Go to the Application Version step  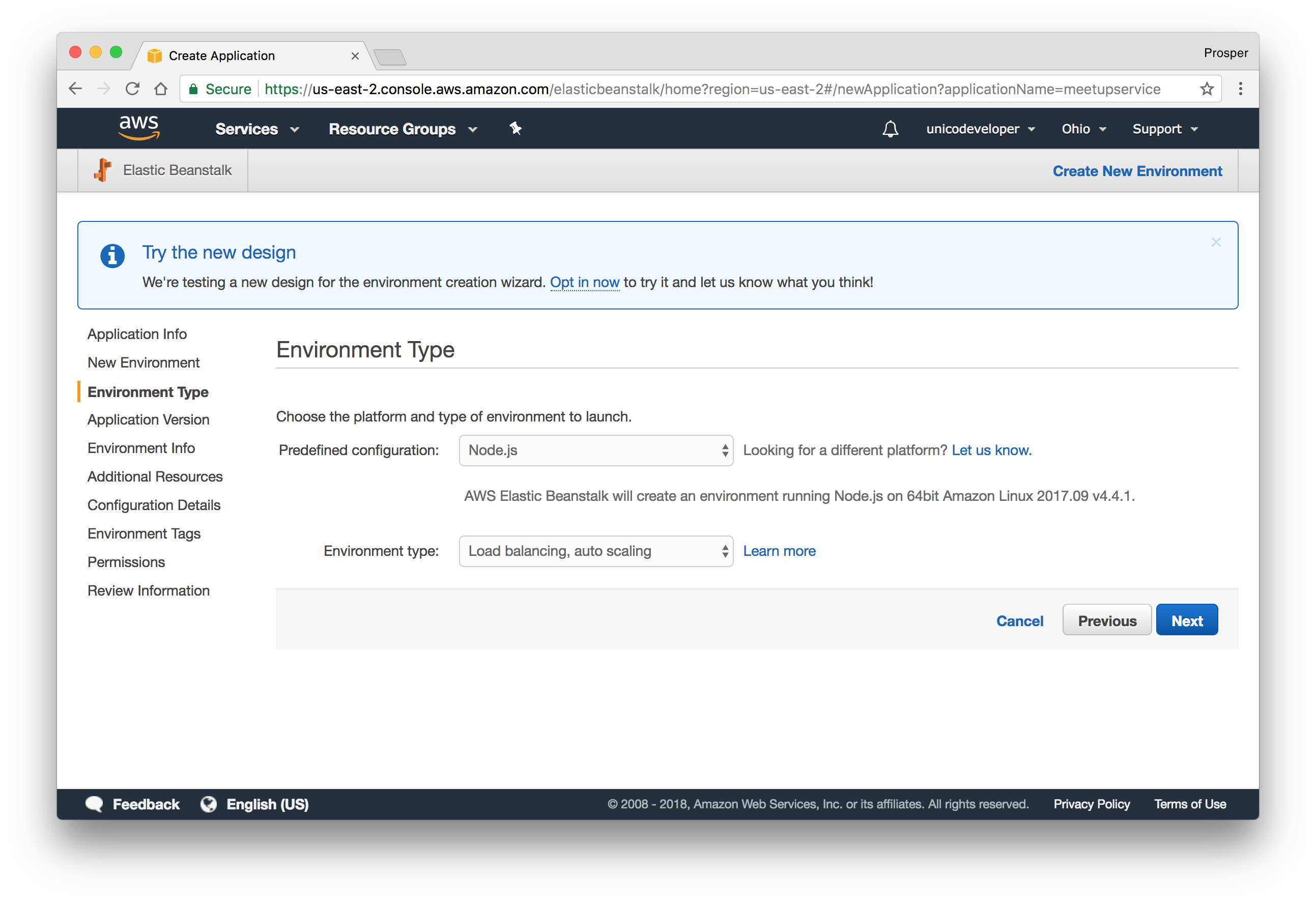pyautogui.click(x=149, y=419)
